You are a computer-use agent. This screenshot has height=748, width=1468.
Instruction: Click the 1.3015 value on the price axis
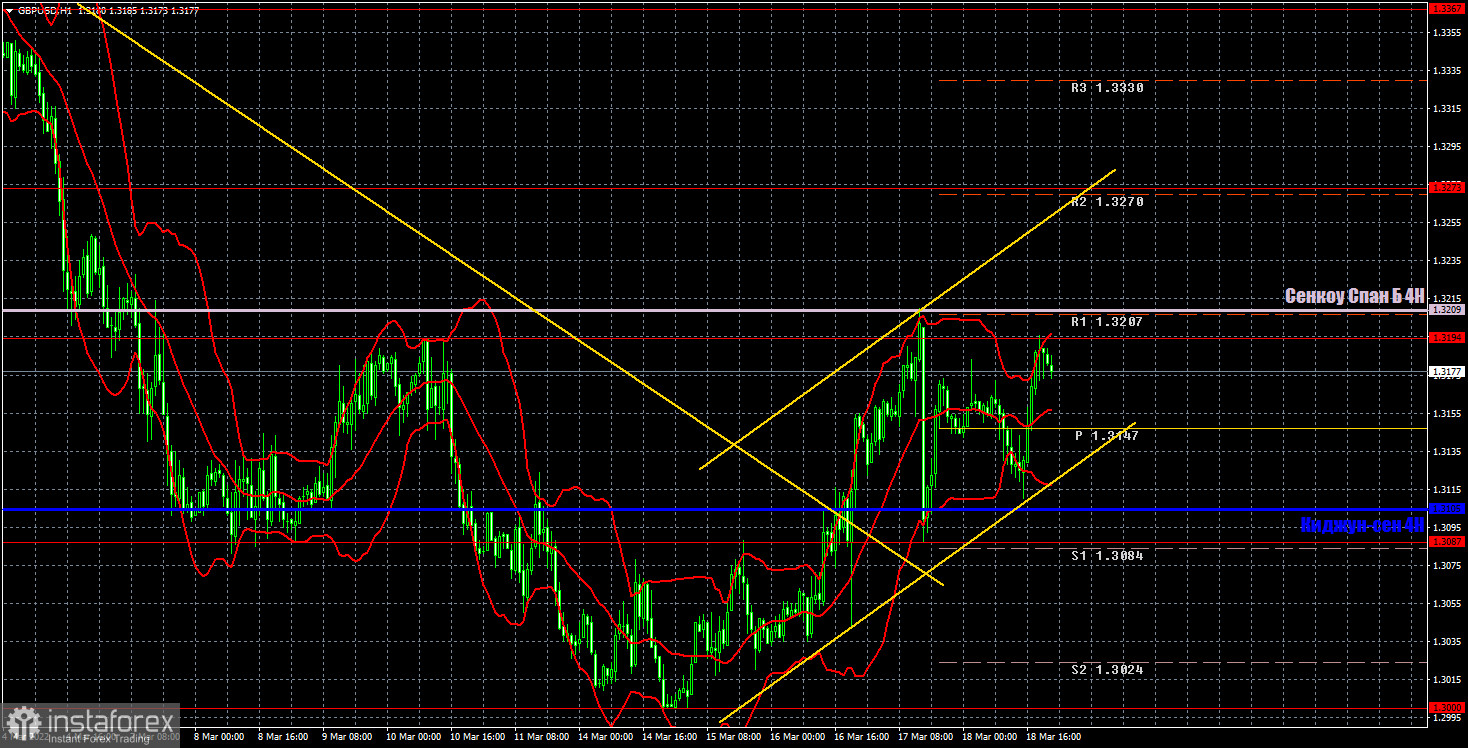1446,680
